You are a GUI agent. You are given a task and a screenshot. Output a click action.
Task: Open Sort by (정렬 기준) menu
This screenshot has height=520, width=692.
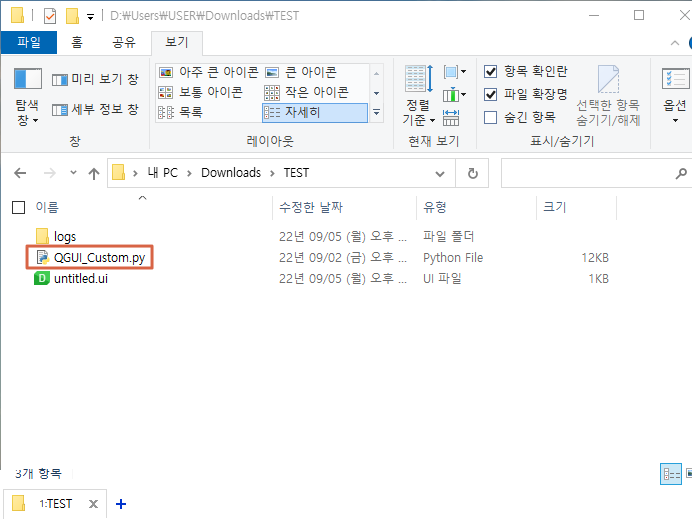419,95
